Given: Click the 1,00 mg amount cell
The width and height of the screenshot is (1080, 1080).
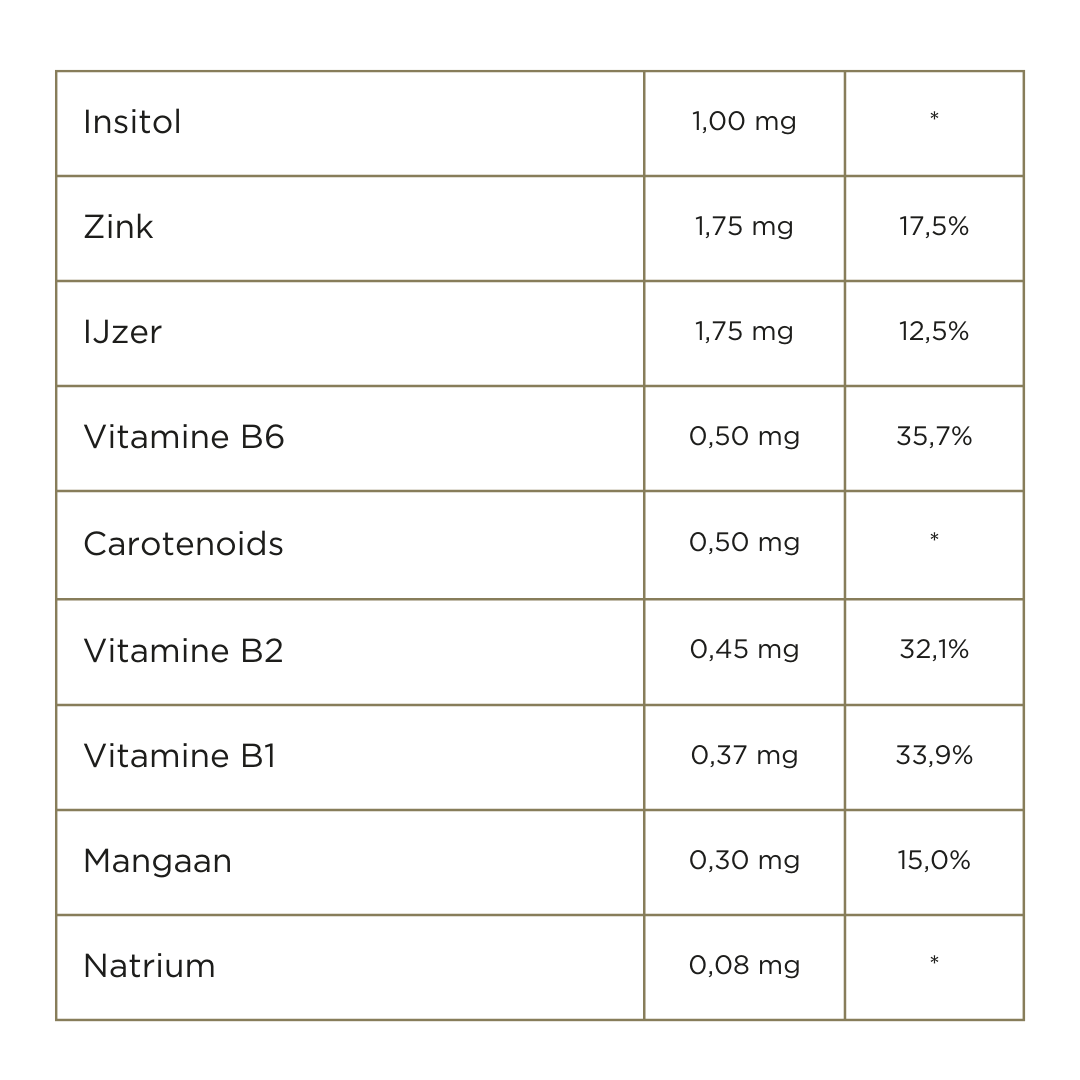Looking at the screenshot, I should (744, 122).
